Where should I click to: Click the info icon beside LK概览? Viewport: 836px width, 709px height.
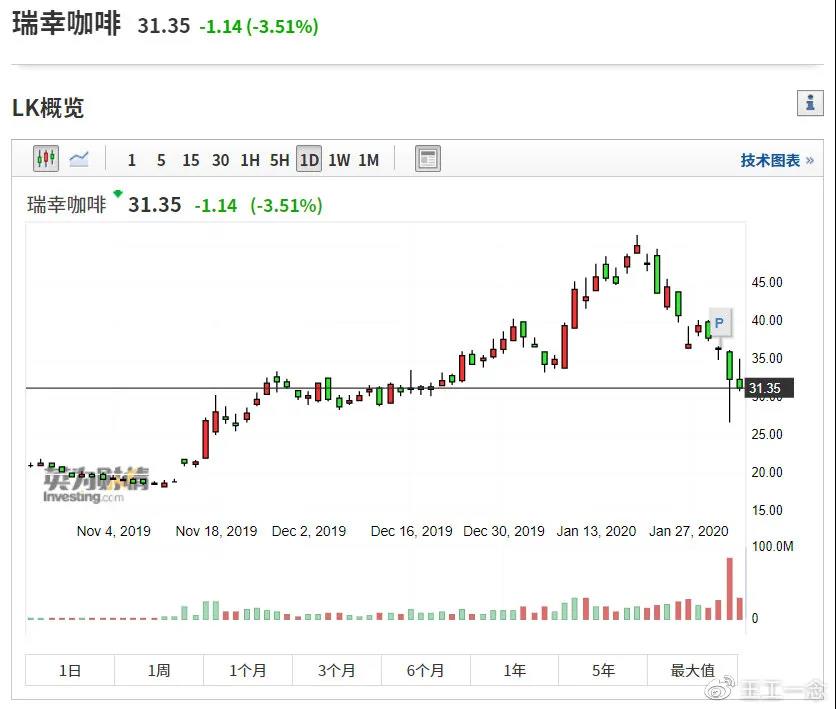tap(809, 103)
